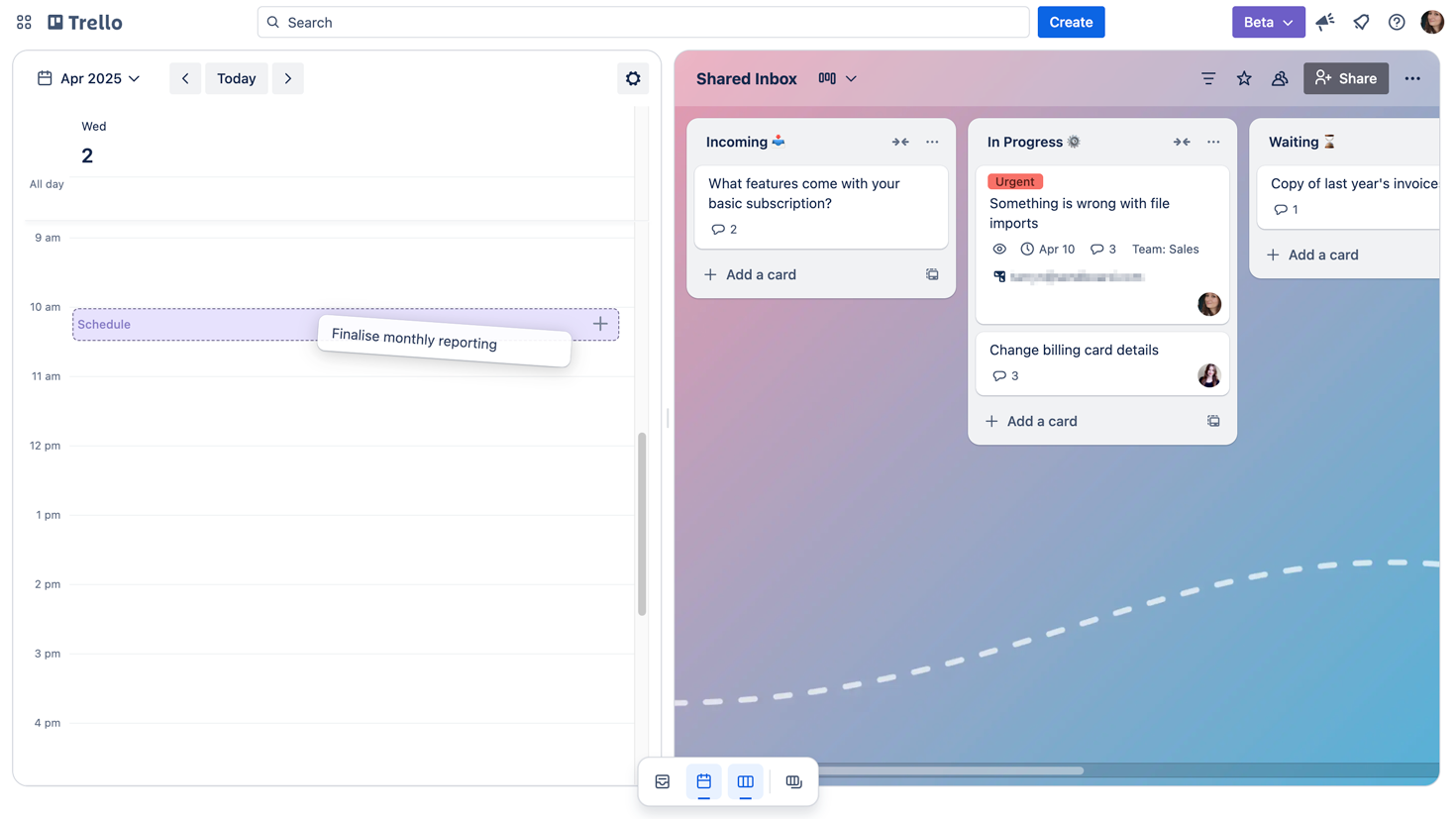Switch to Inbox view in bottom switcher

tap(662, 781)
